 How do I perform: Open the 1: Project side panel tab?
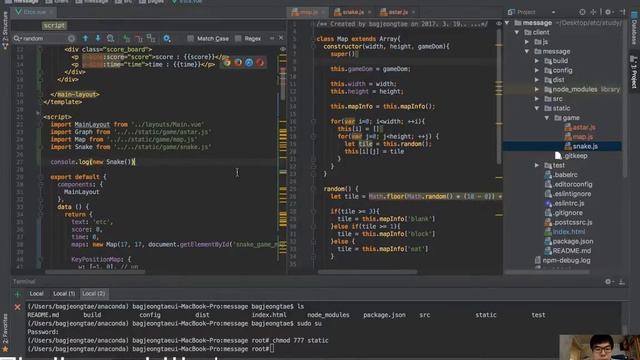click(x=634, y=72)
